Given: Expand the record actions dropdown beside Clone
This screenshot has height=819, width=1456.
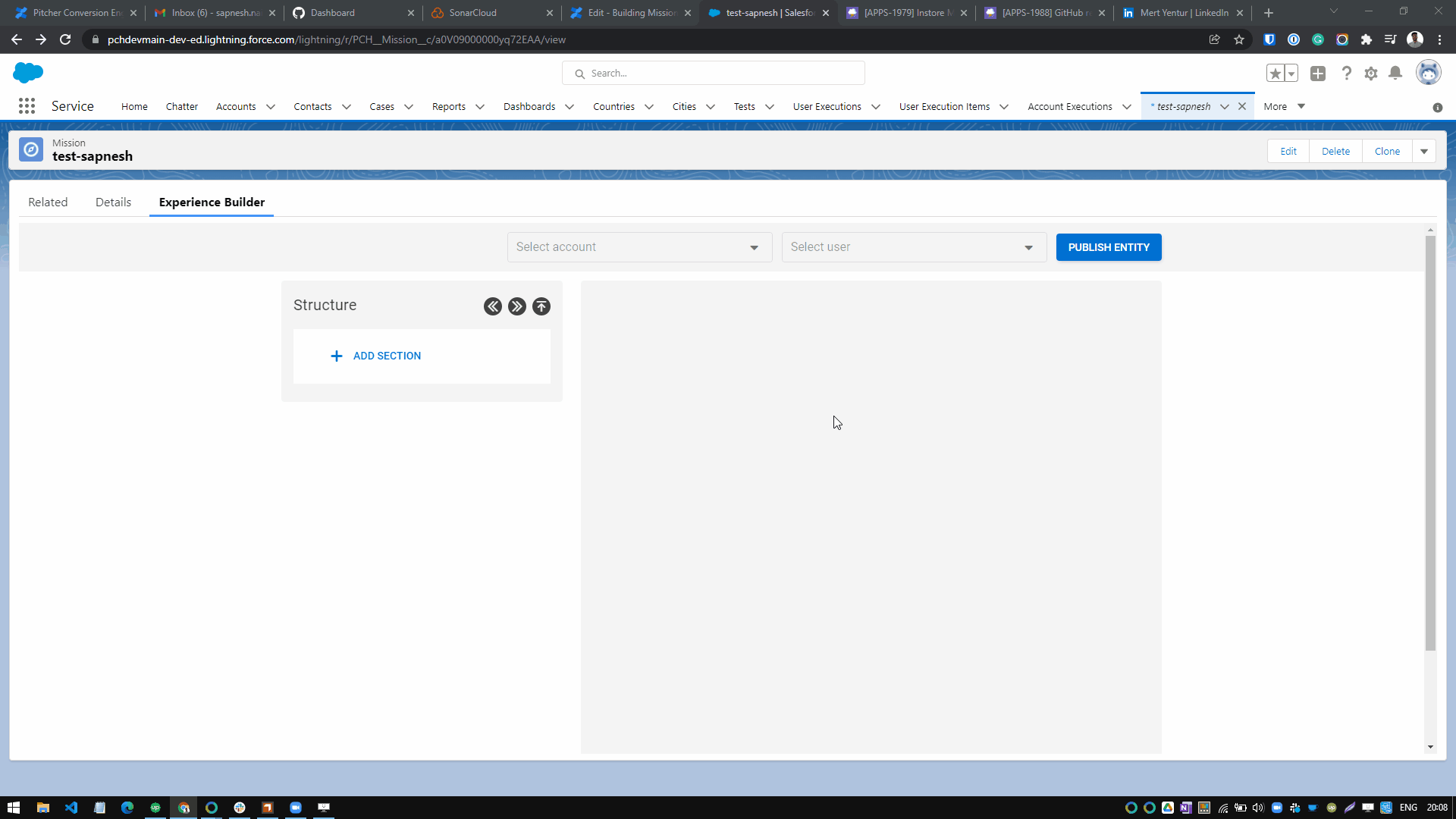Looking at the screenshot, I should (1424, 151).
